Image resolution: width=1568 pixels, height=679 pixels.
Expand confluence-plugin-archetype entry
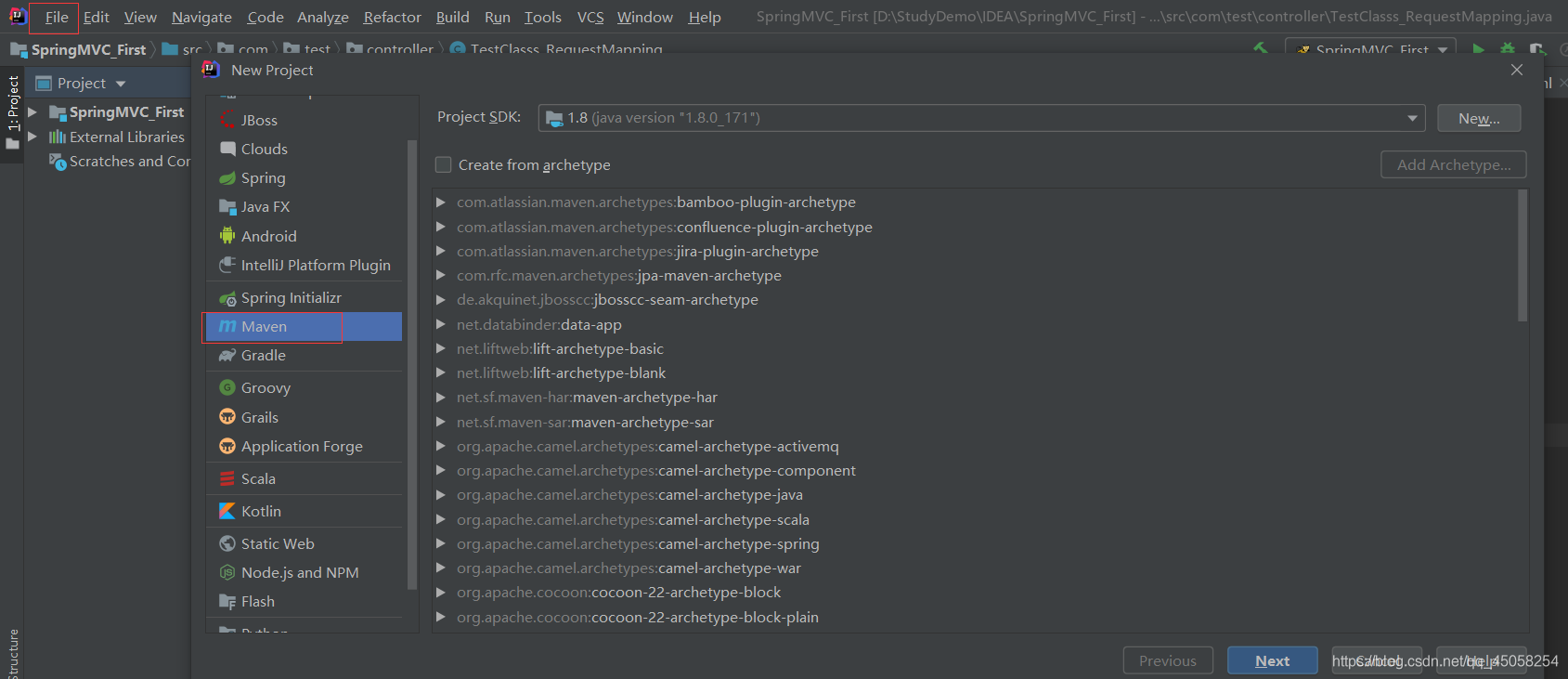441,227
